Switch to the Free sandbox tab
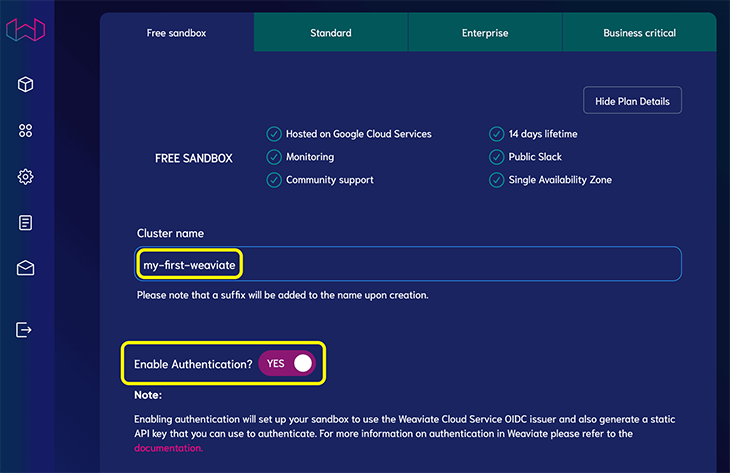 pyautogui.click(x=177, y=33)
